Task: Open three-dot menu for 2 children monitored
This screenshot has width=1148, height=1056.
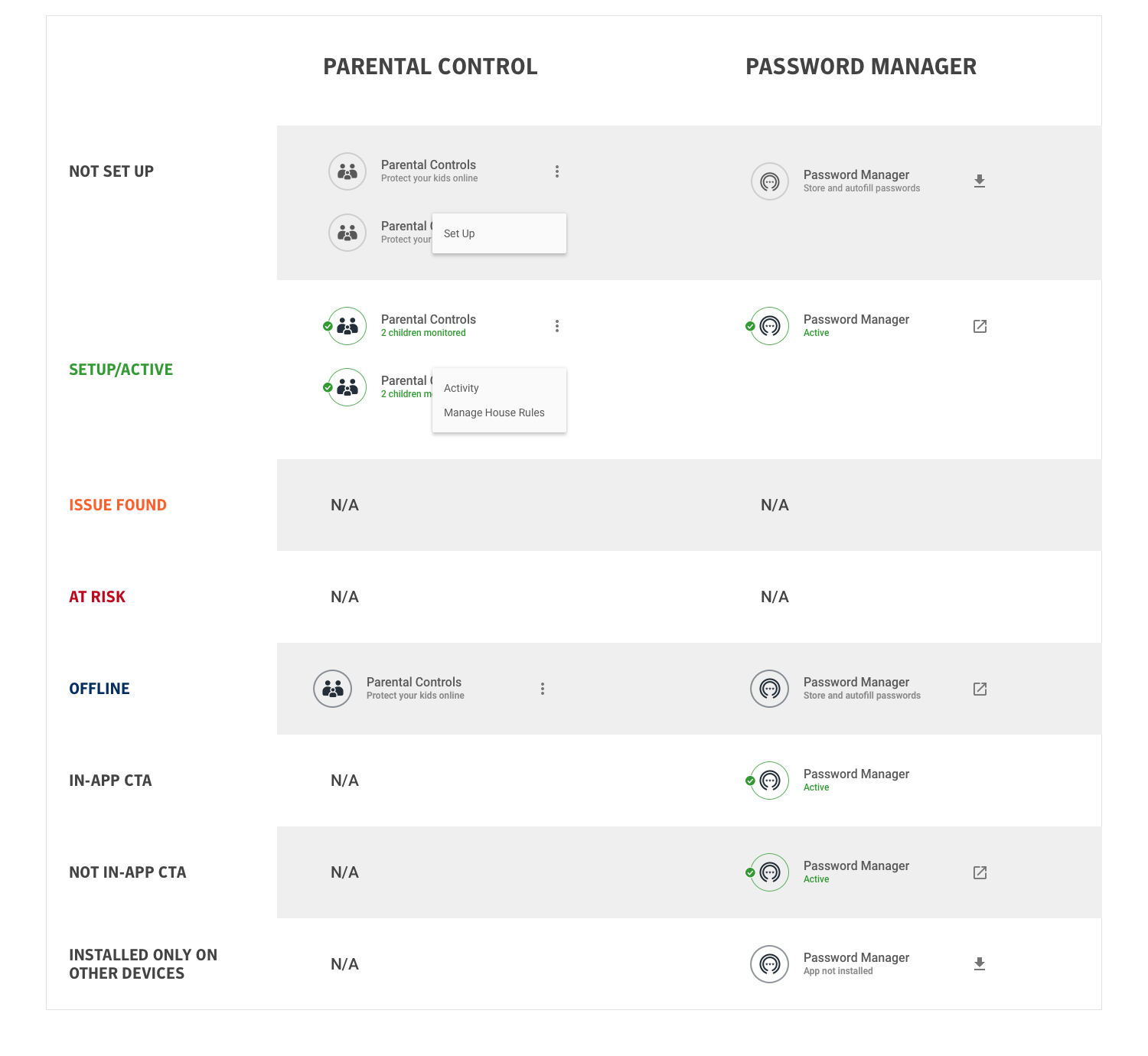Action: [x=557, y=326]
